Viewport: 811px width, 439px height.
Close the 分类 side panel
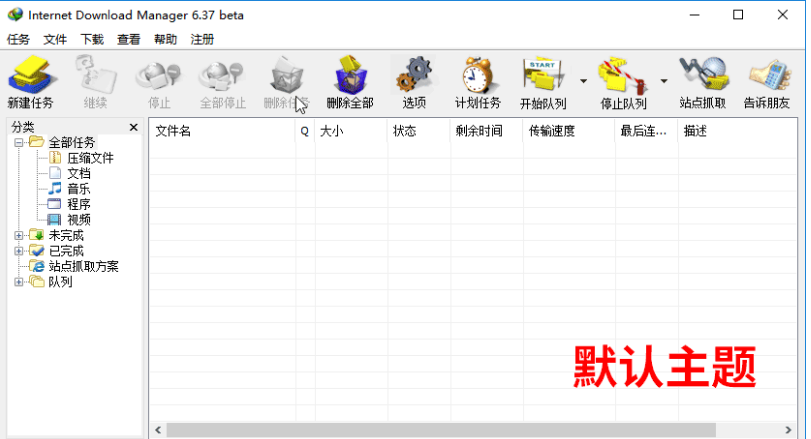(x=134, y=127)
